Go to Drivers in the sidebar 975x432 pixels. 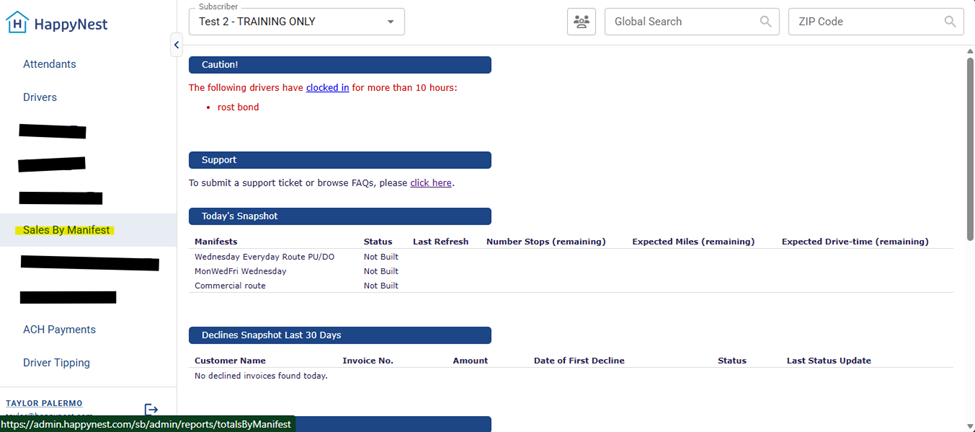tap(40, 97)
